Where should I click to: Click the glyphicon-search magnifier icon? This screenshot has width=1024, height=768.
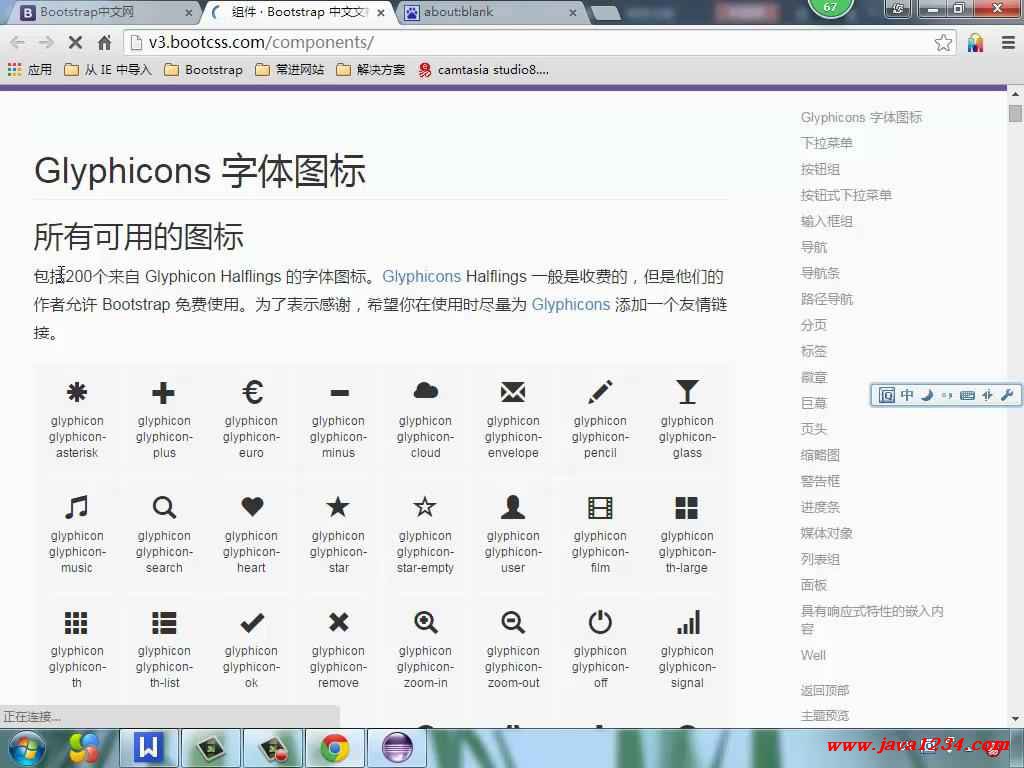(164, 507)
